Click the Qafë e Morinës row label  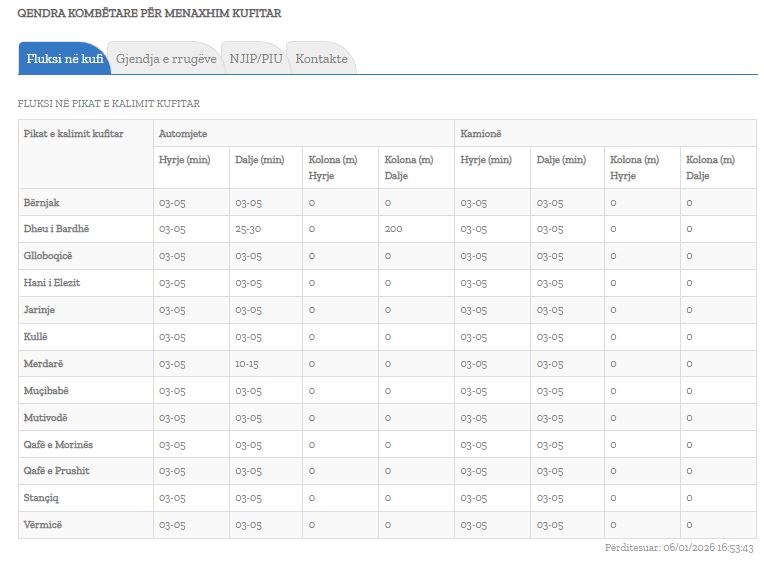click(x=58, y=445)
